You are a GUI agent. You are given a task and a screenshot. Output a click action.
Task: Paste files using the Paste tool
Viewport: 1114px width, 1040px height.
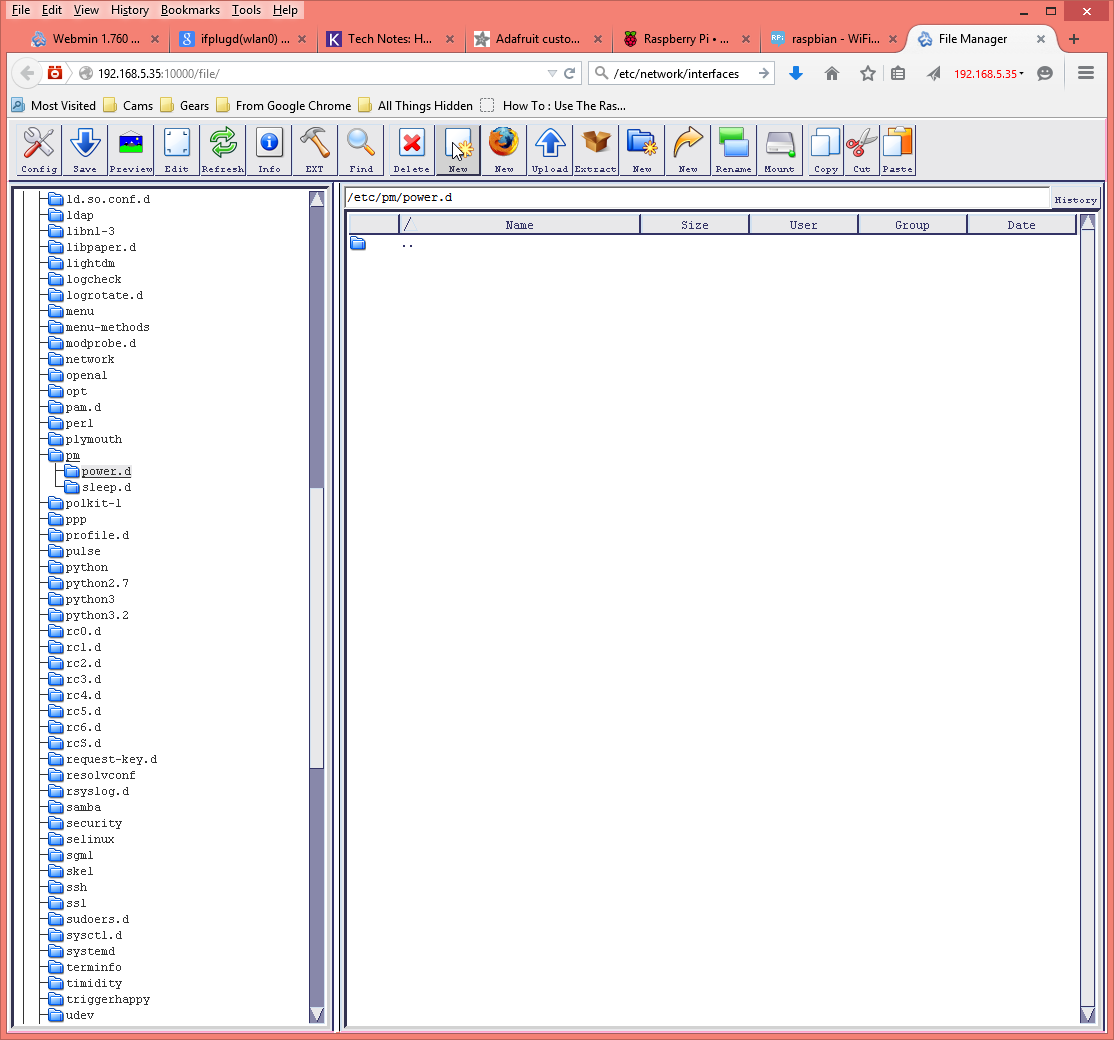pos(897,148)
